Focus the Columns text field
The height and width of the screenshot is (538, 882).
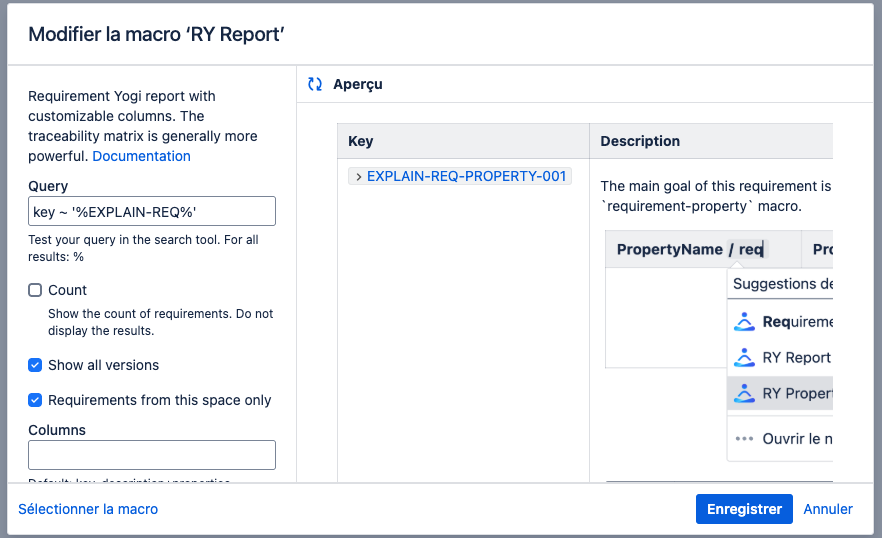pos(152,455)
